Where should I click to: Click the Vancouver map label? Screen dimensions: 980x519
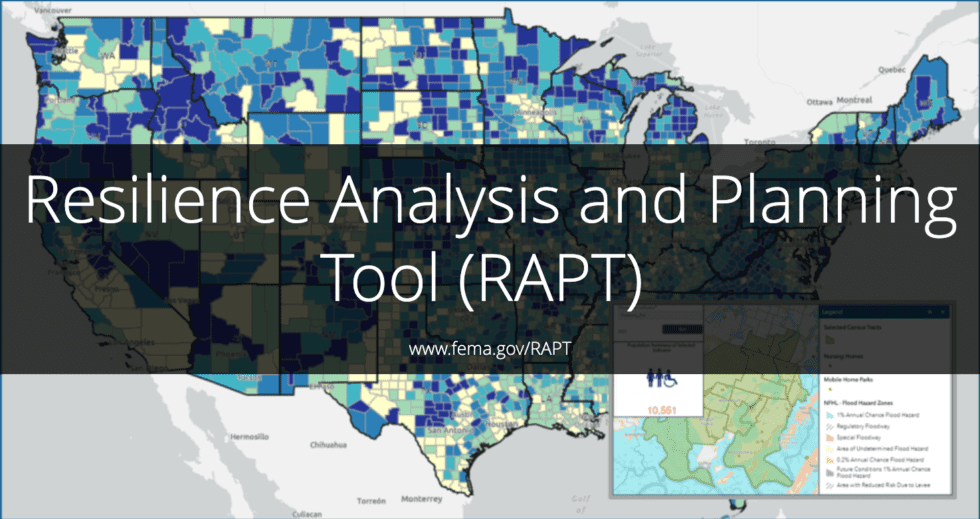pyautogui.click(x=54, y=10)
